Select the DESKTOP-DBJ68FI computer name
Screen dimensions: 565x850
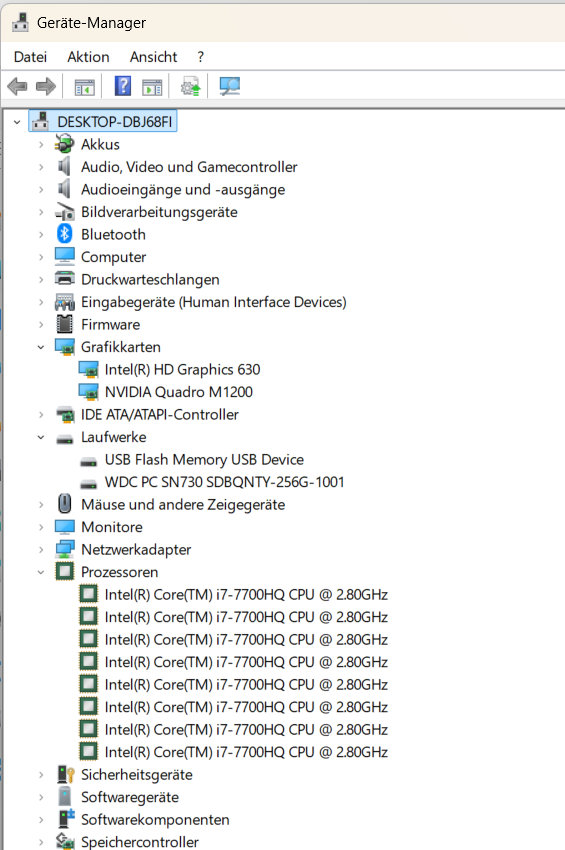coord(115,122)
